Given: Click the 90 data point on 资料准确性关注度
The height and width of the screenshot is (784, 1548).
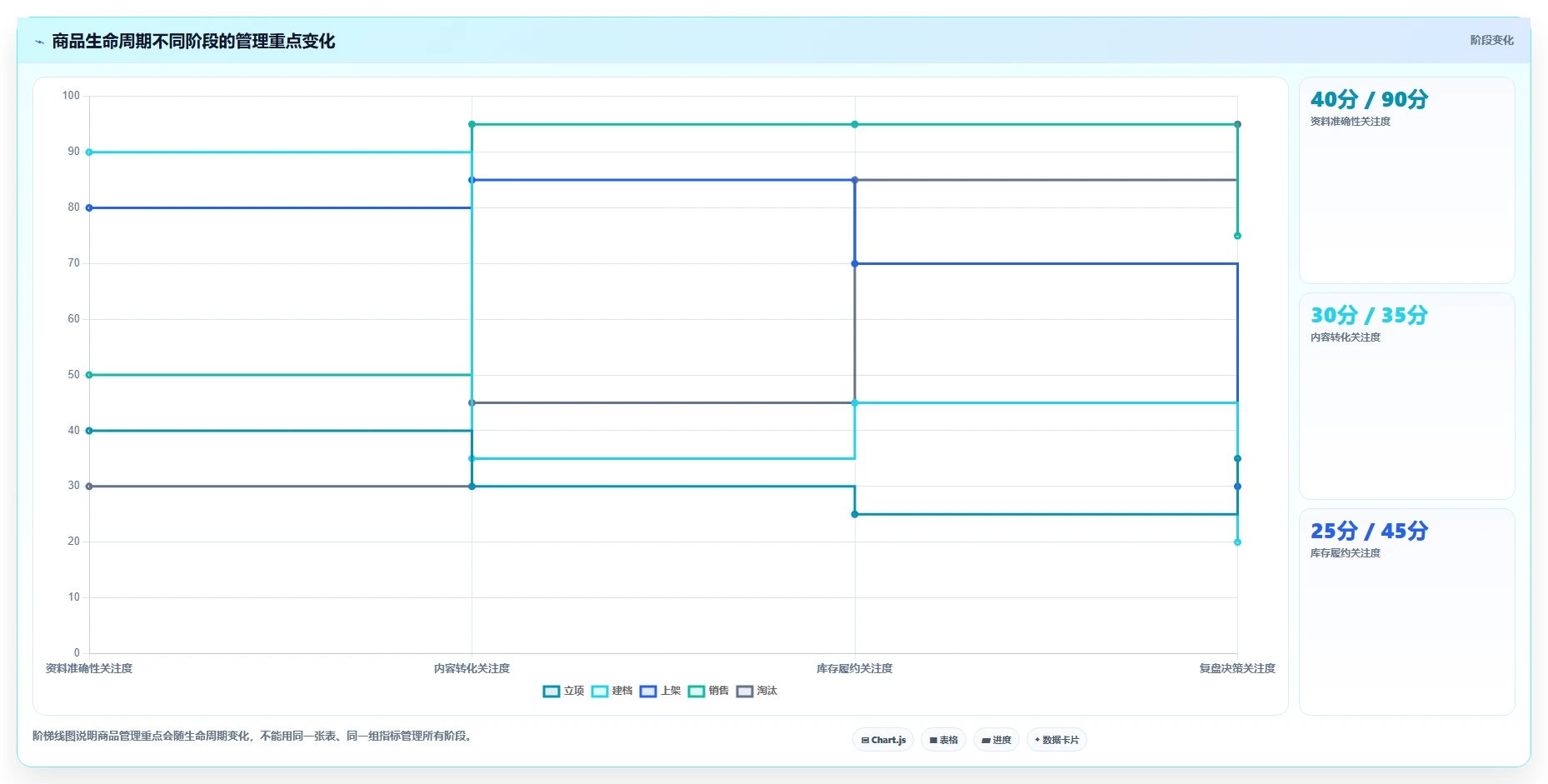Looking at the screenshot, I should coord(89,152).
